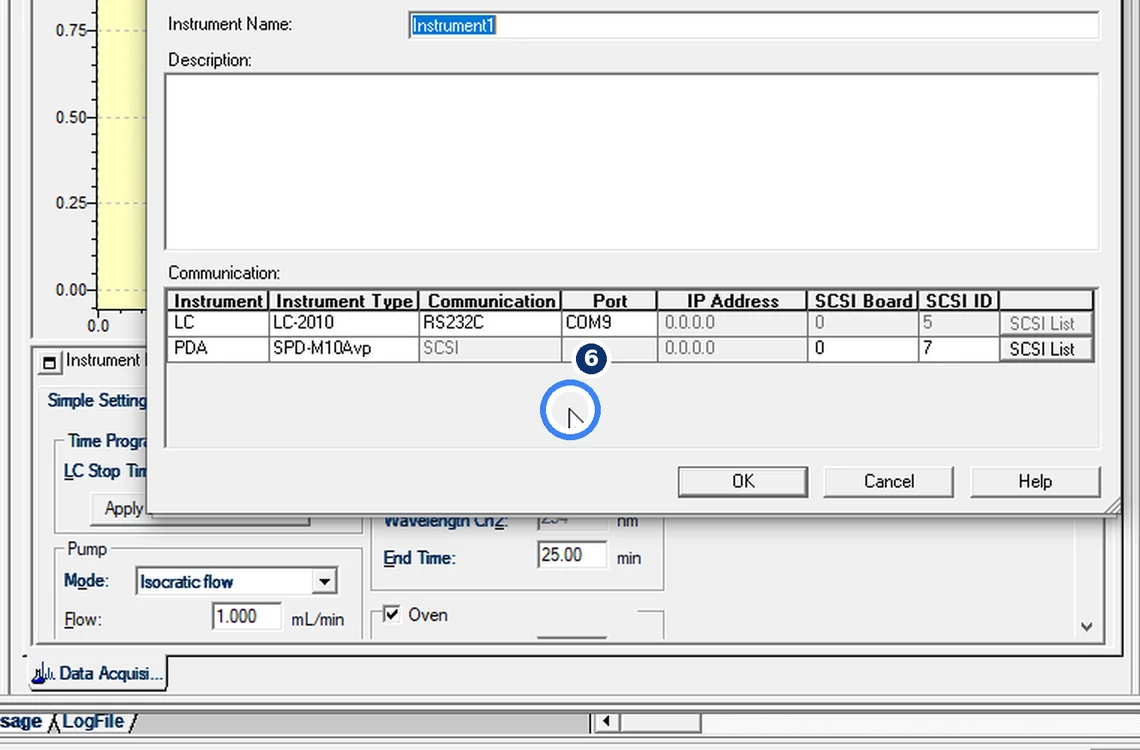The image size is (1140, 750).
Task: Click the Flow value field
Action: point(246,617)
